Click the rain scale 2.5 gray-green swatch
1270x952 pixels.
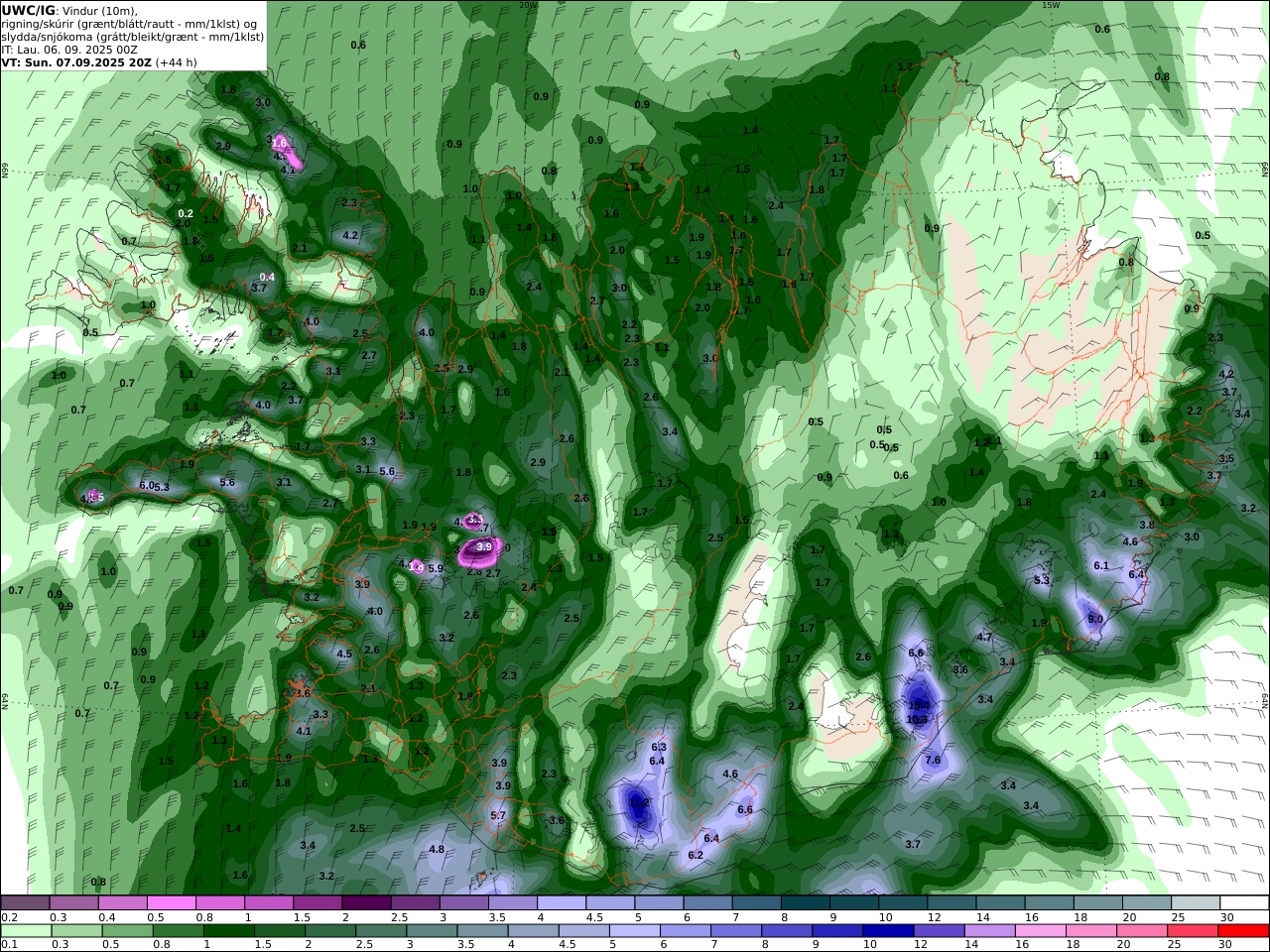pos(381,931)
